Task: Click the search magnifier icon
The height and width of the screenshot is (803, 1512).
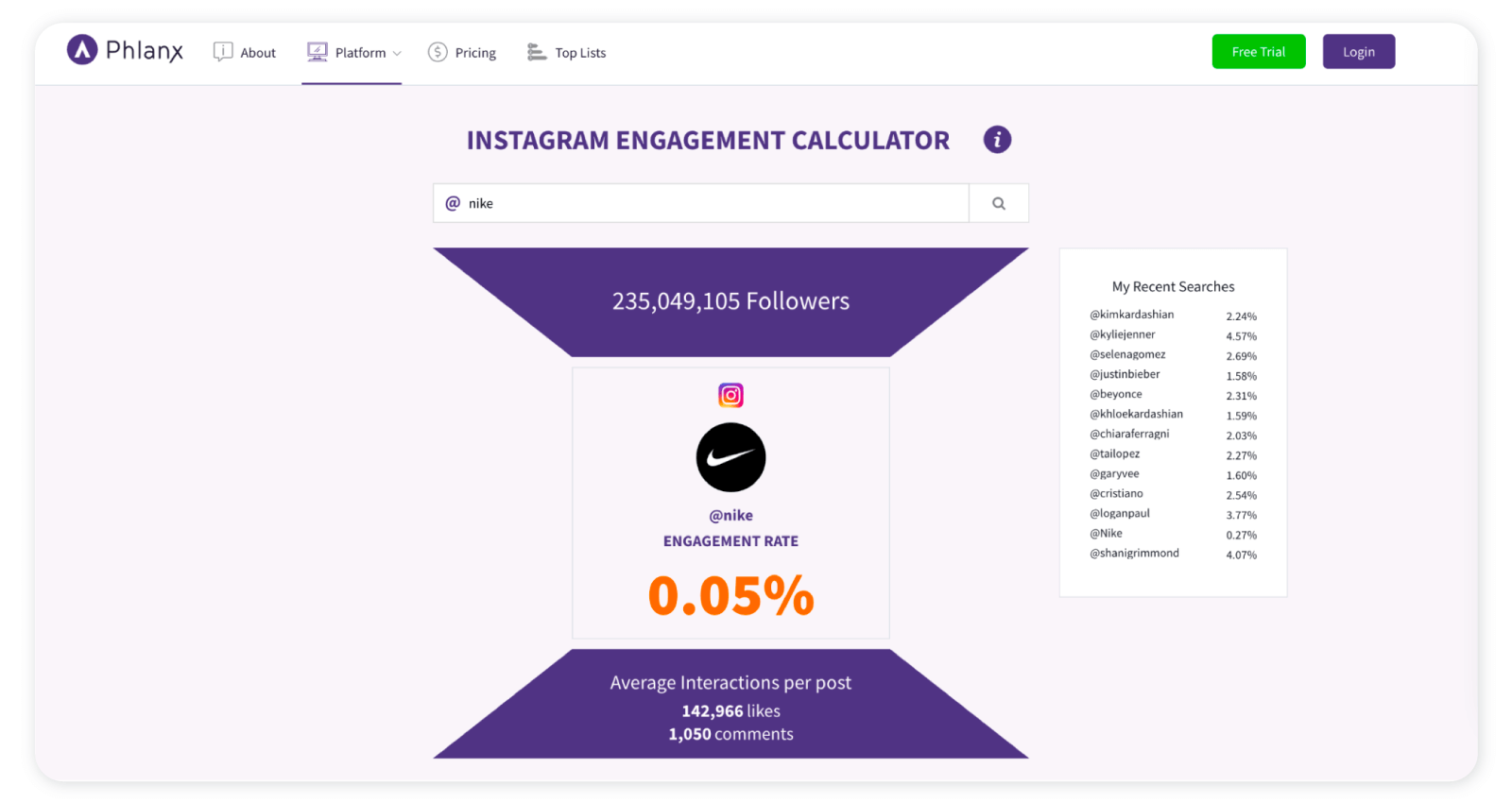Action: 998,202
